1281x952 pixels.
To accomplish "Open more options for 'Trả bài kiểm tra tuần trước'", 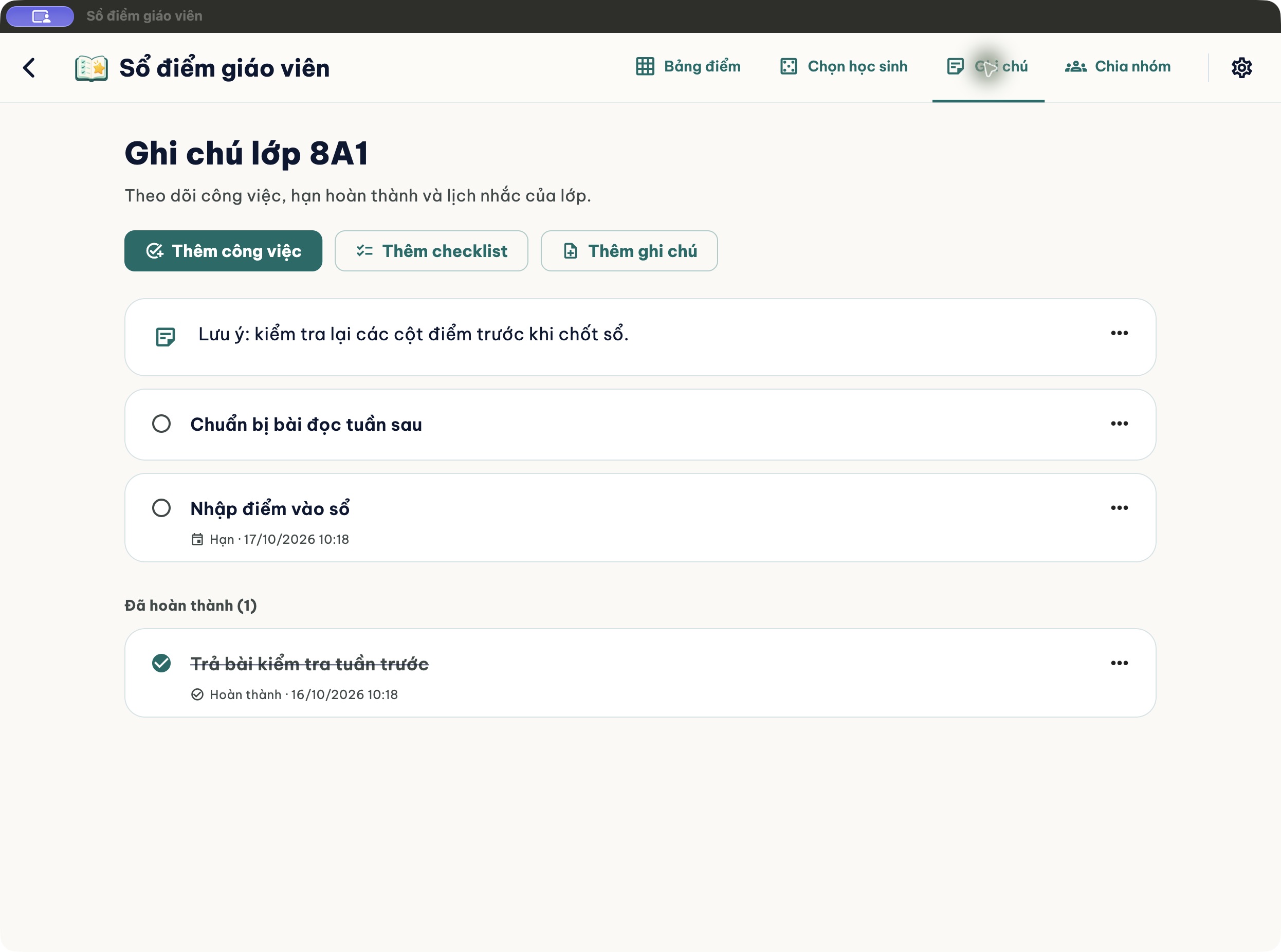I will pos(1119,663).
